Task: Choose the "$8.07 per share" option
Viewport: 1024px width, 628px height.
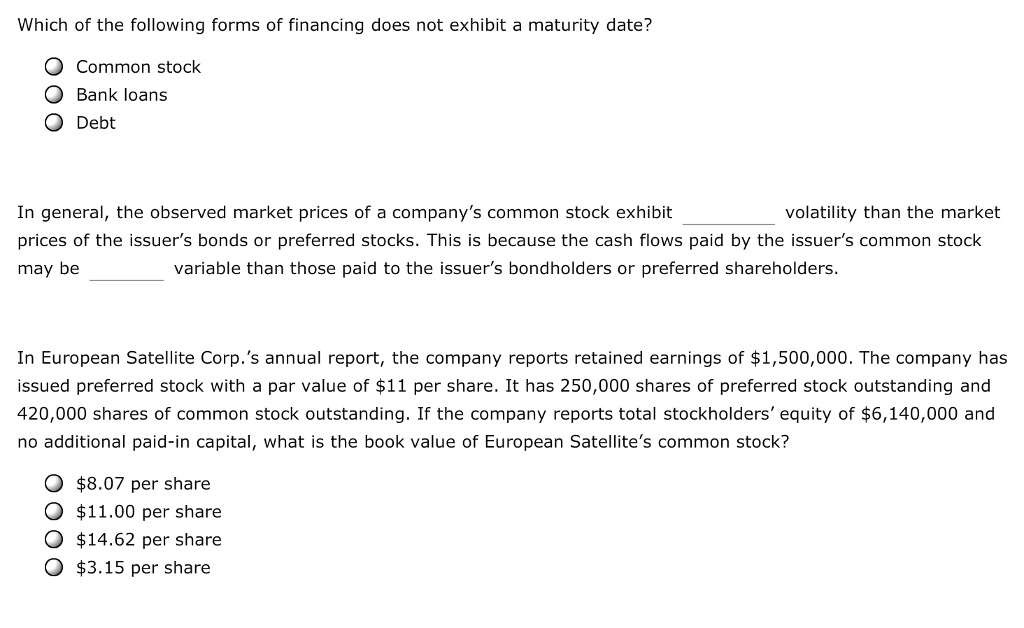Action: click(54, 483)
